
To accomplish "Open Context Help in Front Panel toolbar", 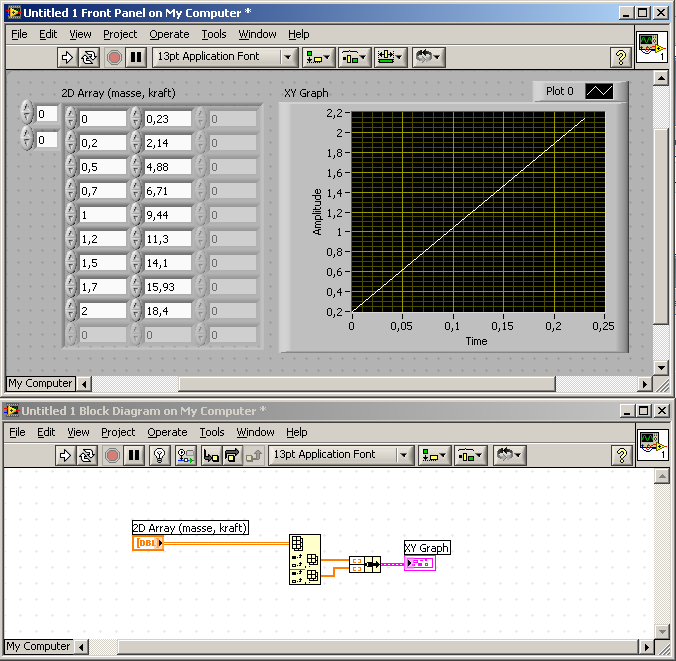I will (x=619, y=58).
